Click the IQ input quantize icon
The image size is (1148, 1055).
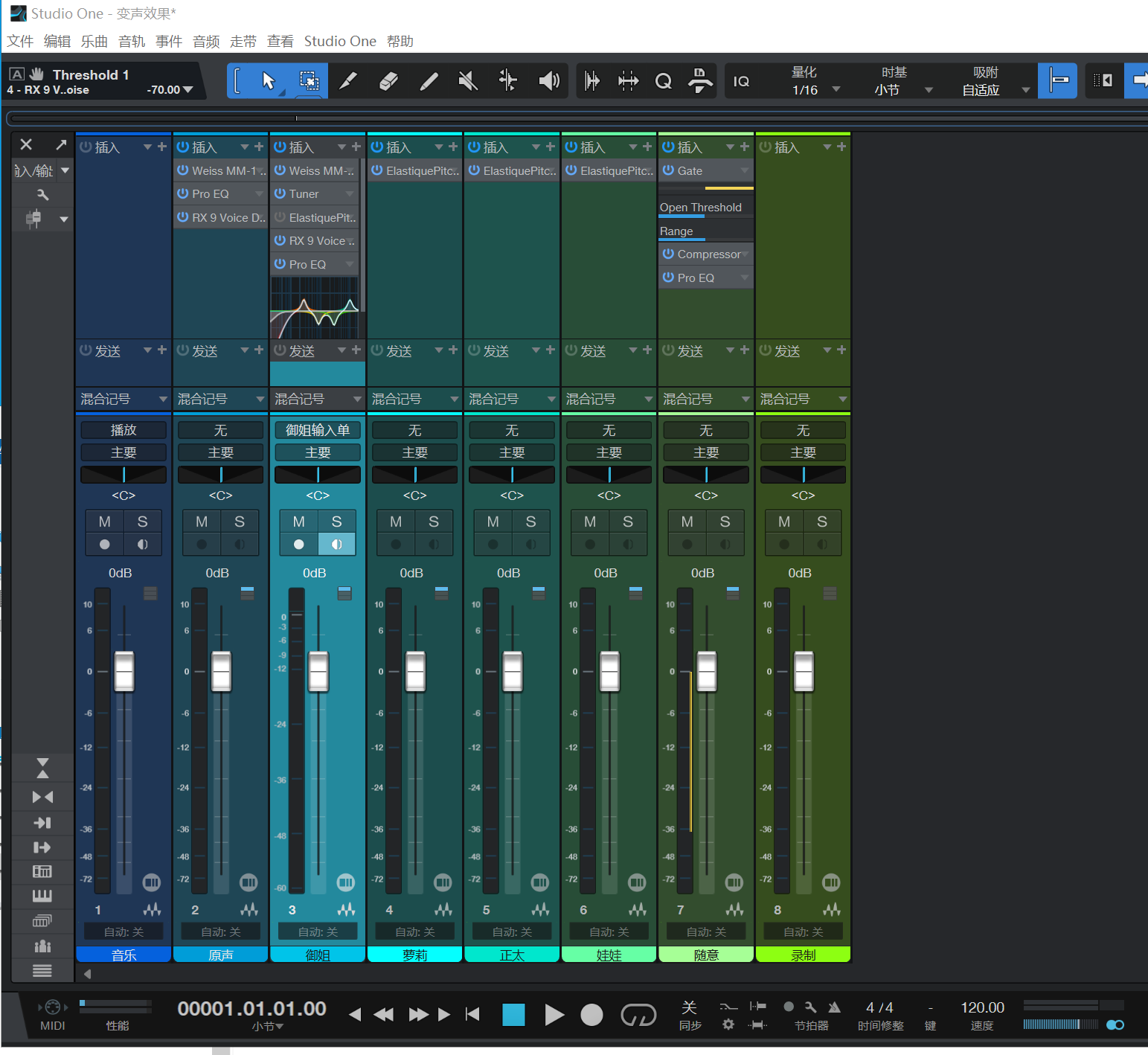click(x=741, y=81)
